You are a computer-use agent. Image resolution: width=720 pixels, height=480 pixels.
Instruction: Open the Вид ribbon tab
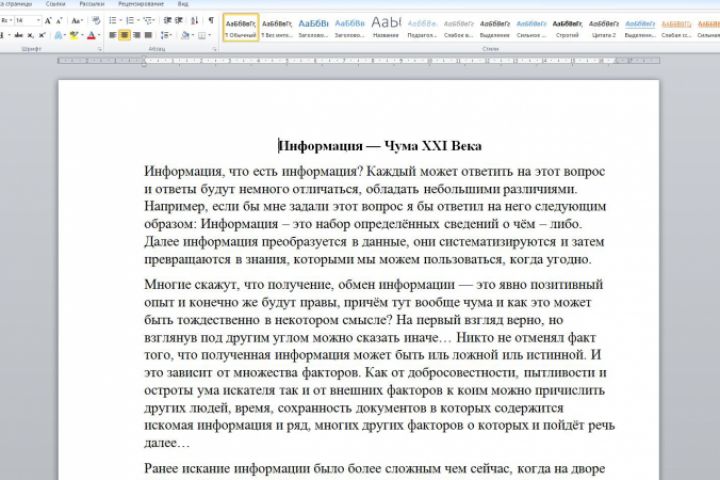182,4
